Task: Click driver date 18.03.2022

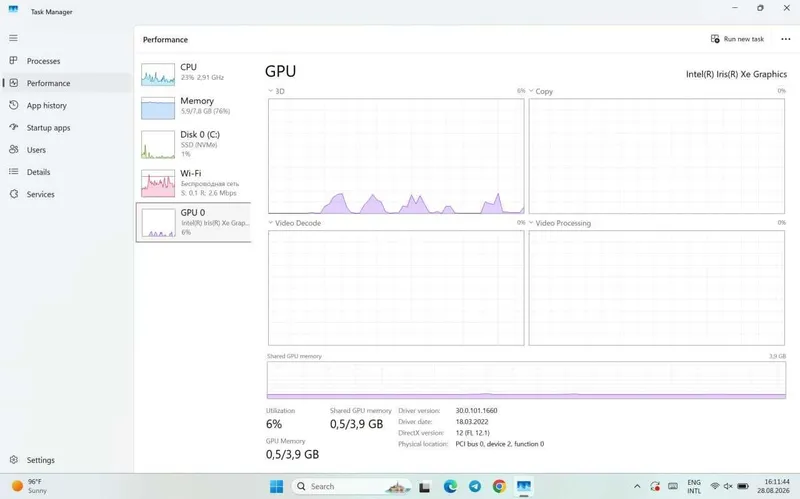Action: coord(472,421)
